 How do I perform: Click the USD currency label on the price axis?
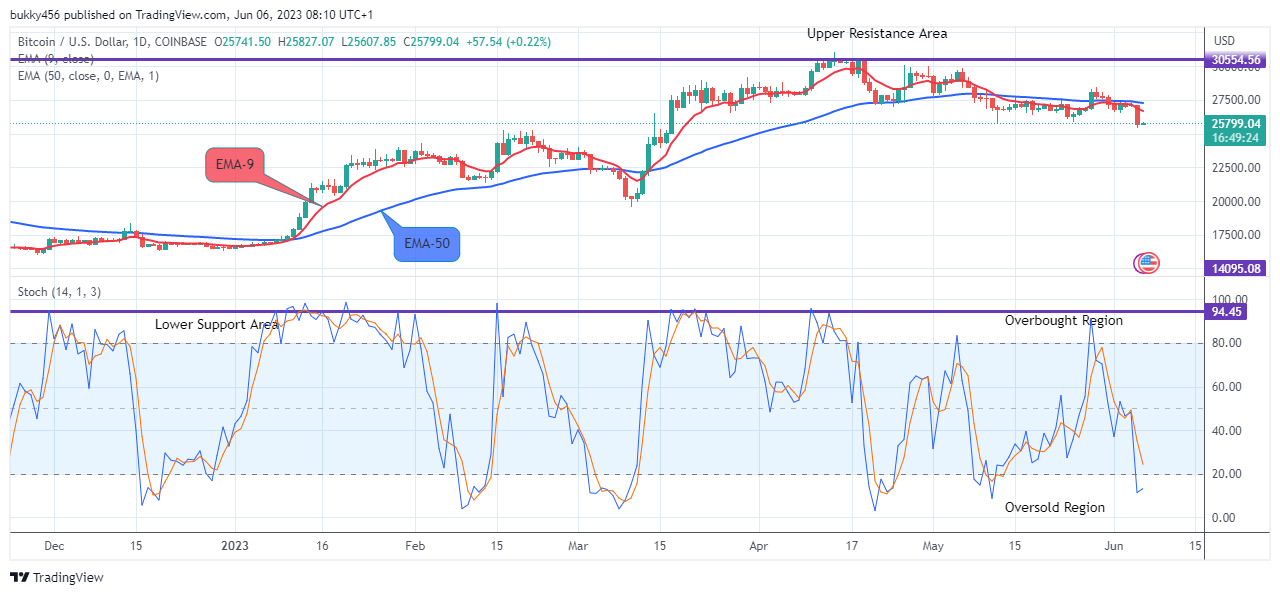(1224, 41)
